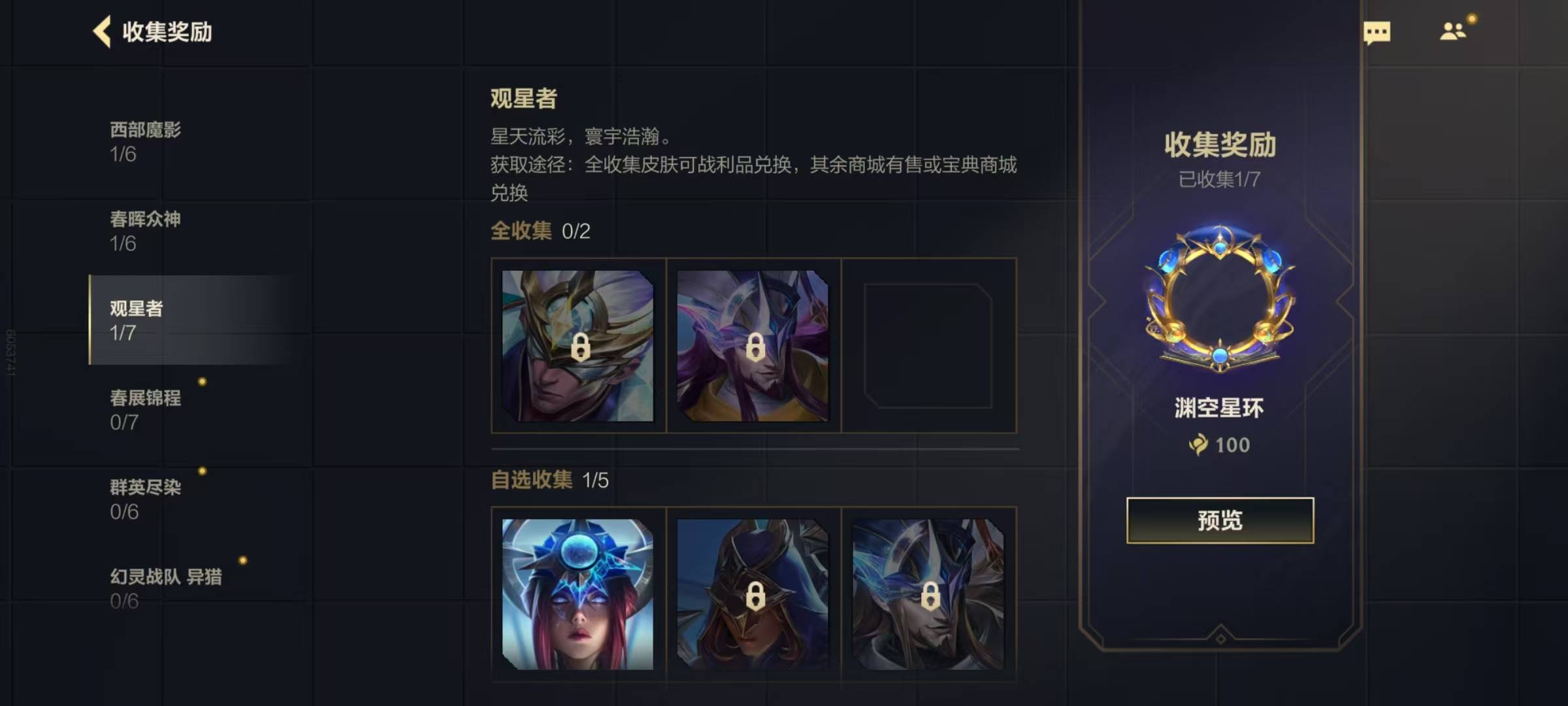Tap the lock on the hooded dark skin
This screenshot has width=1568, height=706.
coord(755,596)
